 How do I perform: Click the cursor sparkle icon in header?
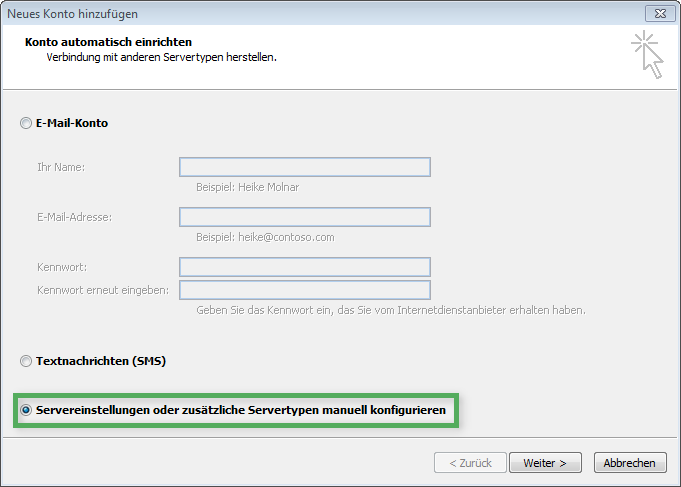tap(647, 54)
